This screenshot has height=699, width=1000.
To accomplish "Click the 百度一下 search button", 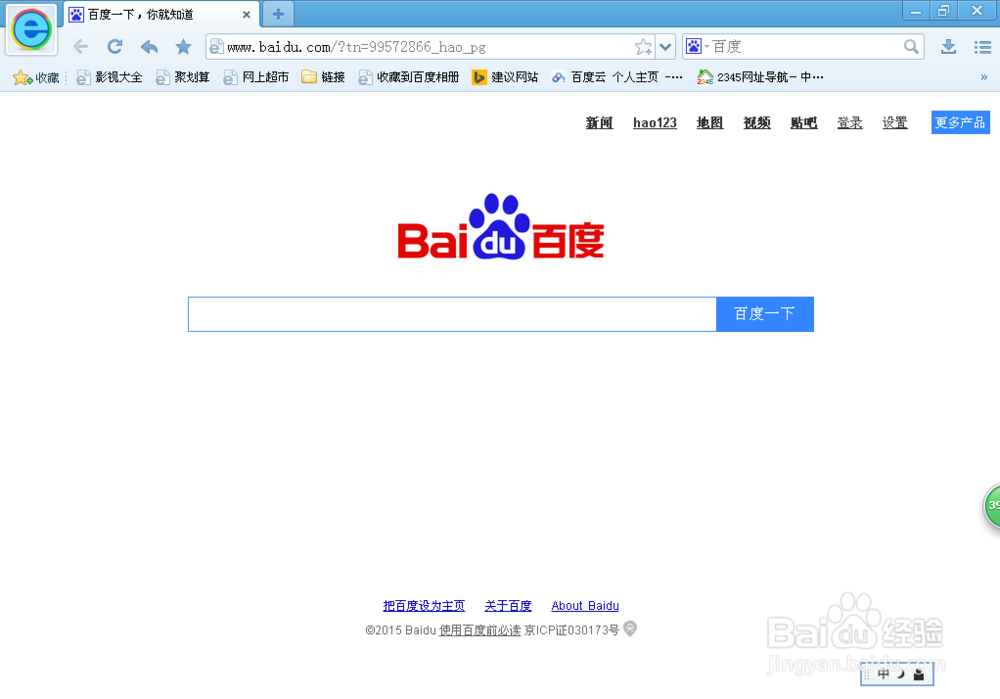I will 764,313.
